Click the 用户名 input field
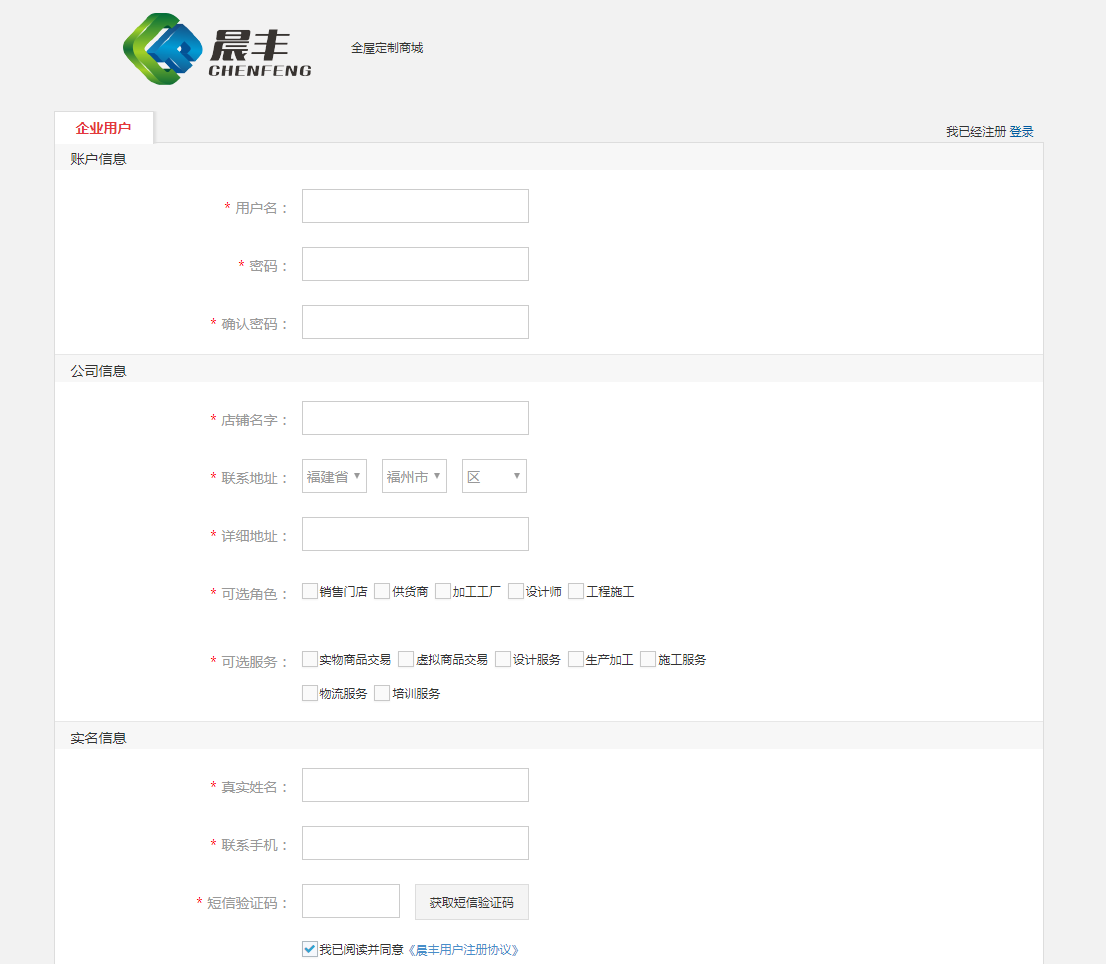This screenshot has width=1106, height=964. pyautogui.click(x=414, y=205)
